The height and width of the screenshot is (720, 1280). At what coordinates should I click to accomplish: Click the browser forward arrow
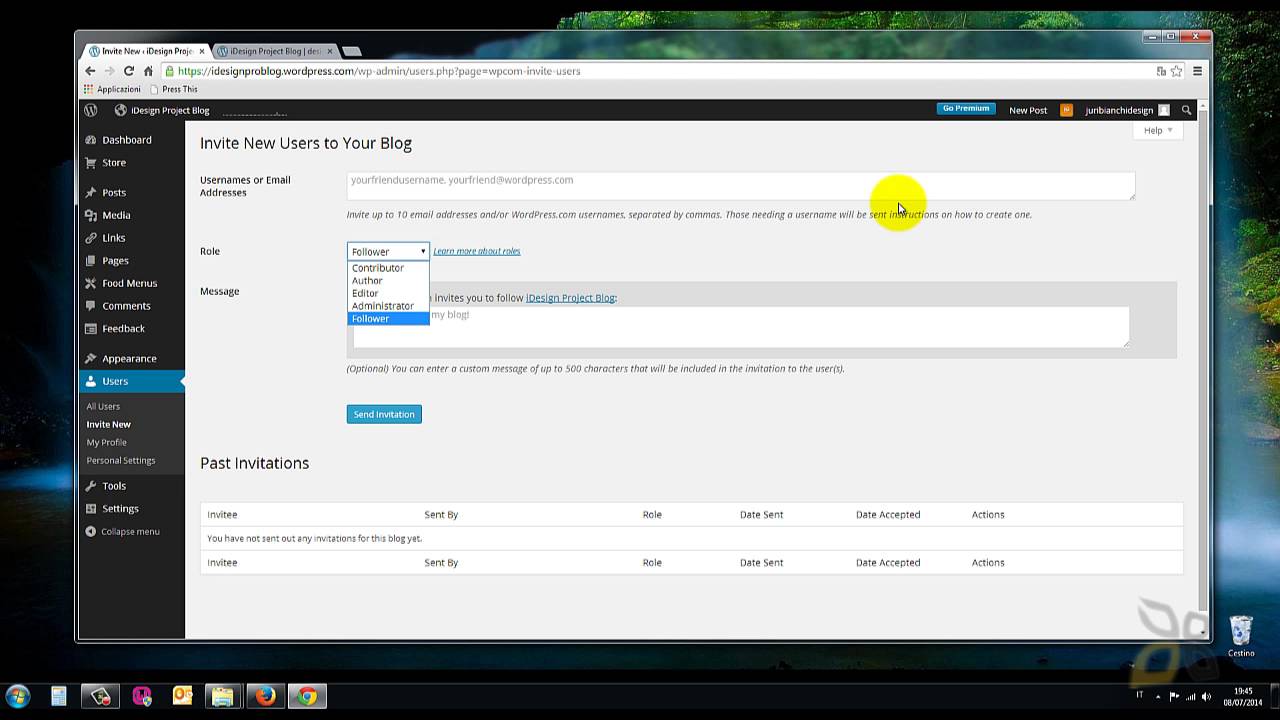pyautogui.click(x=109, y=71)
